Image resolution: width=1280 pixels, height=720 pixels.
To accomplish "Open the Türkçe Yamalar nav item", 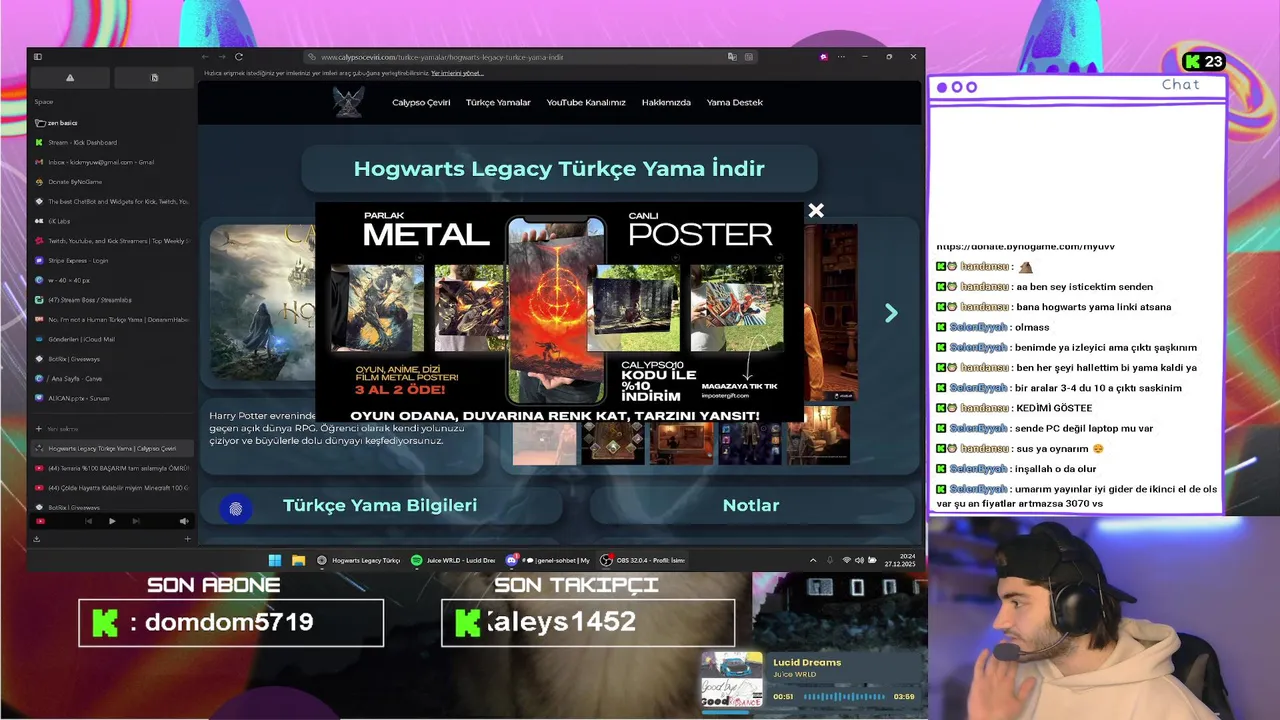I will [498, 102].
